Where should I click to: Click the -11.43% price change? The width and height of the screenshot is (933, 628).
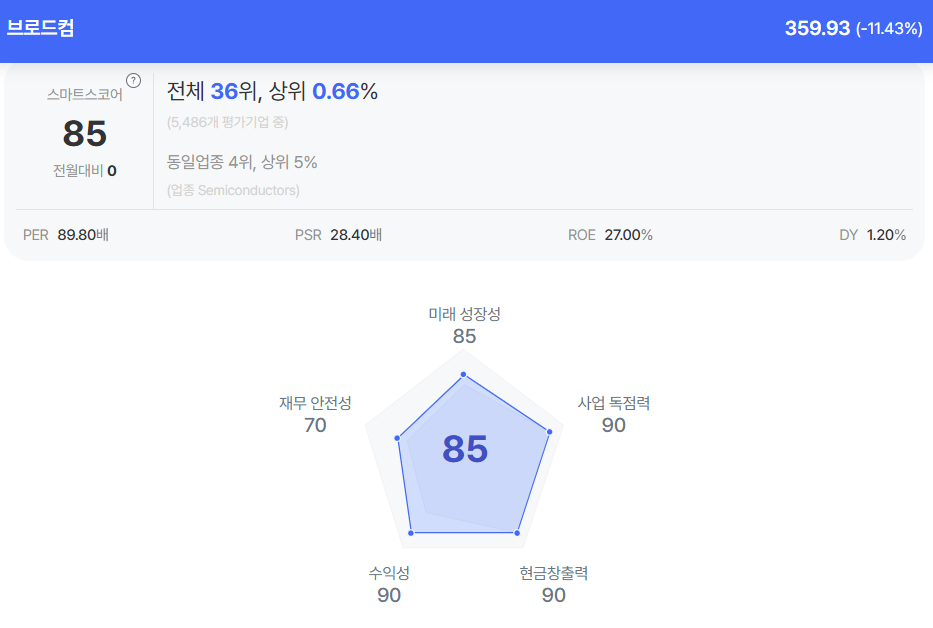(x=889, y=29)
